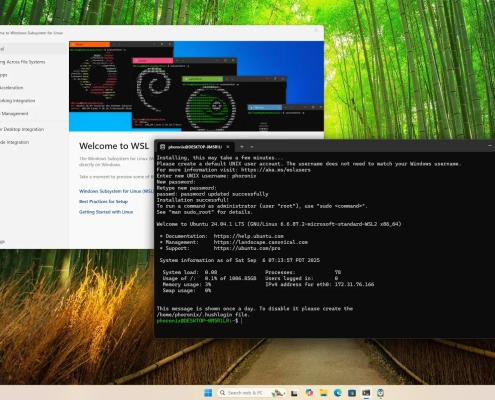The height and width of the screenshot is (400, 495).
Task: Click the 'Welcome to WSL' heading
Action: pyautogui.click(x=114, y=146)
